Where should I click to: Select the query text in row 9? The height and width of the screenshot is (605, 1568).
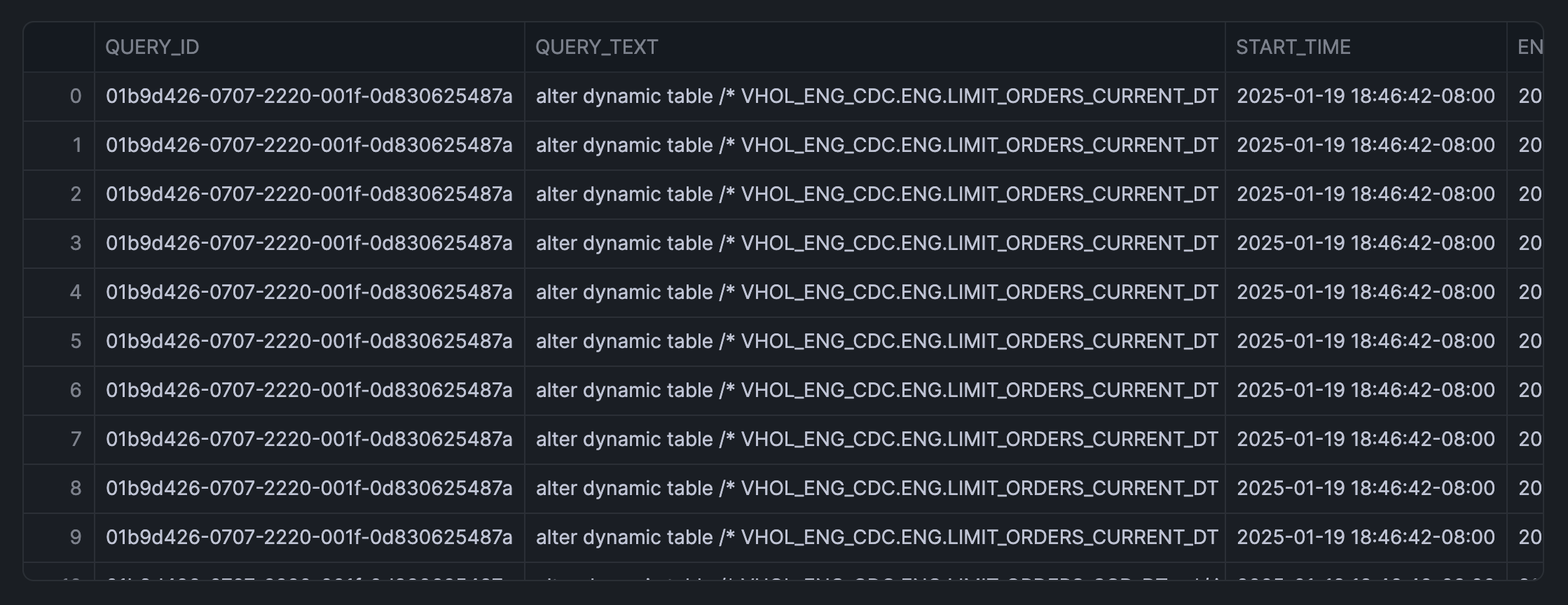876,537
